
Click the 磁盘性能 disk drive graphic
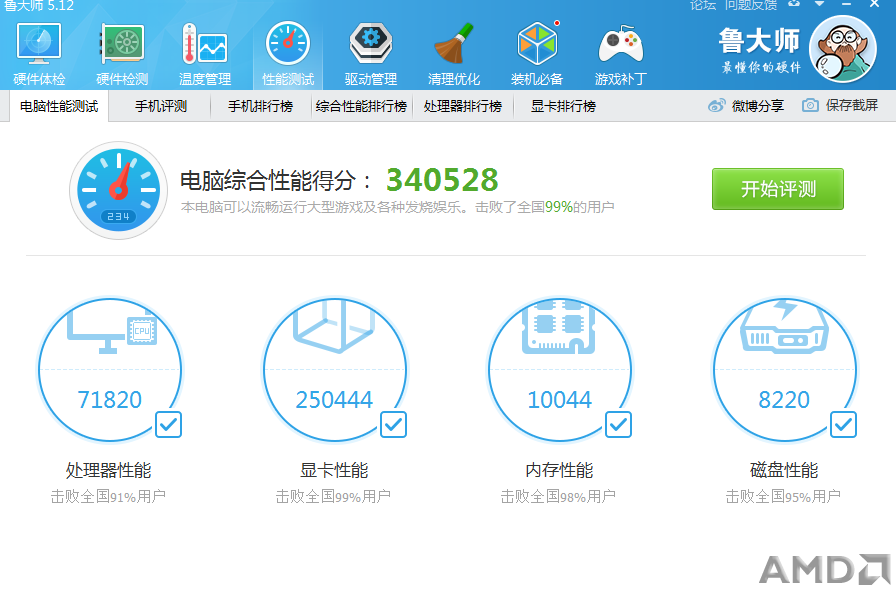pos(784,326)
